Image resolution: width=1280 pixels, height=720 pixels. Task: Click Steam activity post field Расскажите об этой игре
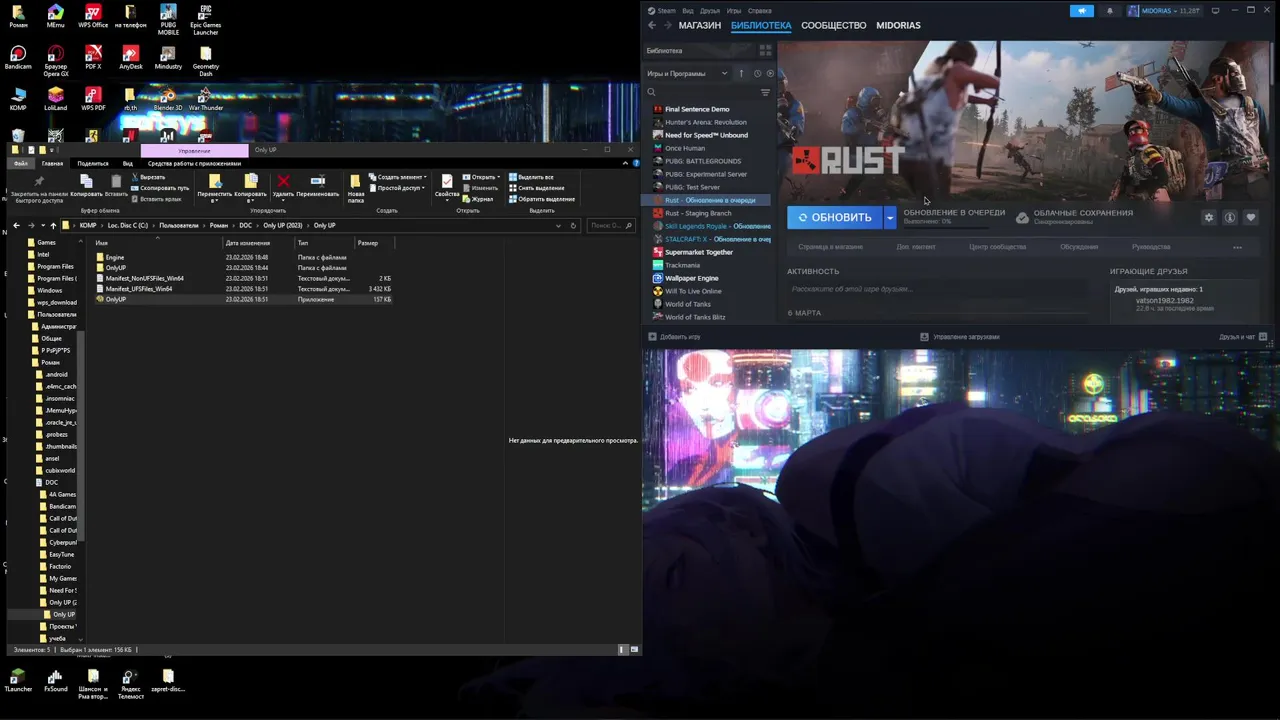pyautogui.click(x=937, y=289)
